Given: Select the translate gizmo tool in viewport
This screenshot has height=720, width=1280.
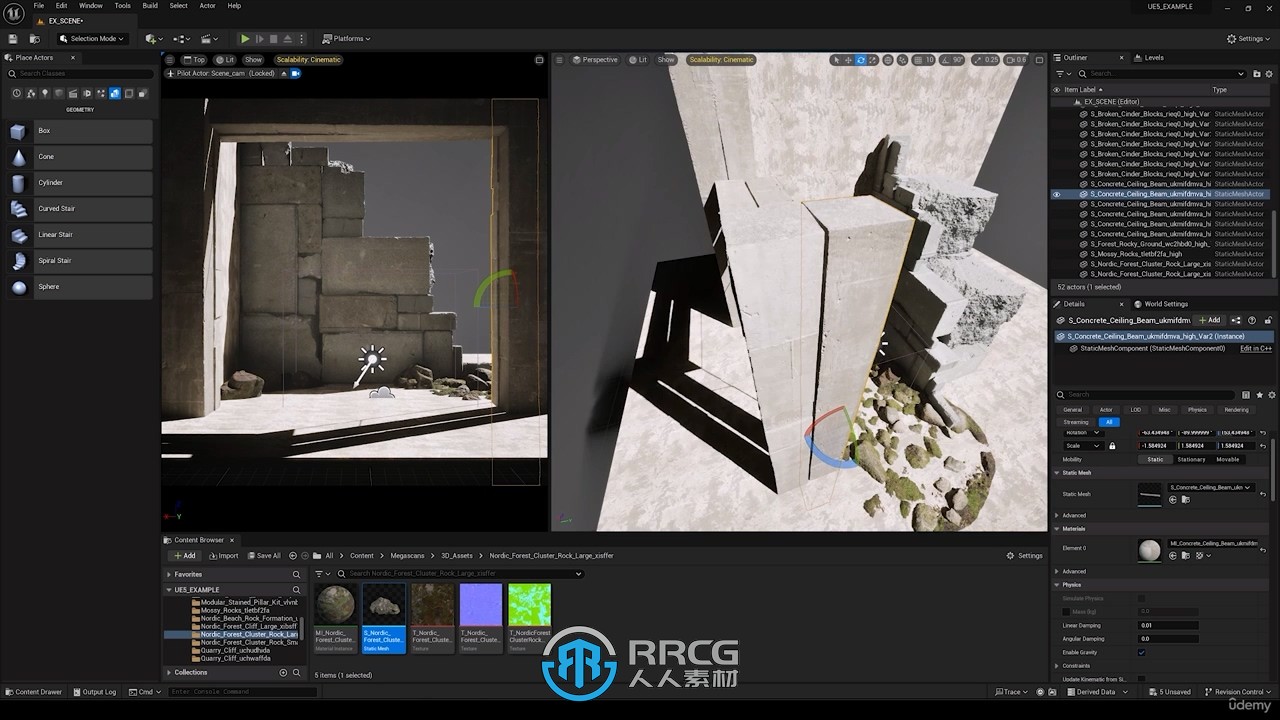Looking at the screenshot, I should (848, 60).
